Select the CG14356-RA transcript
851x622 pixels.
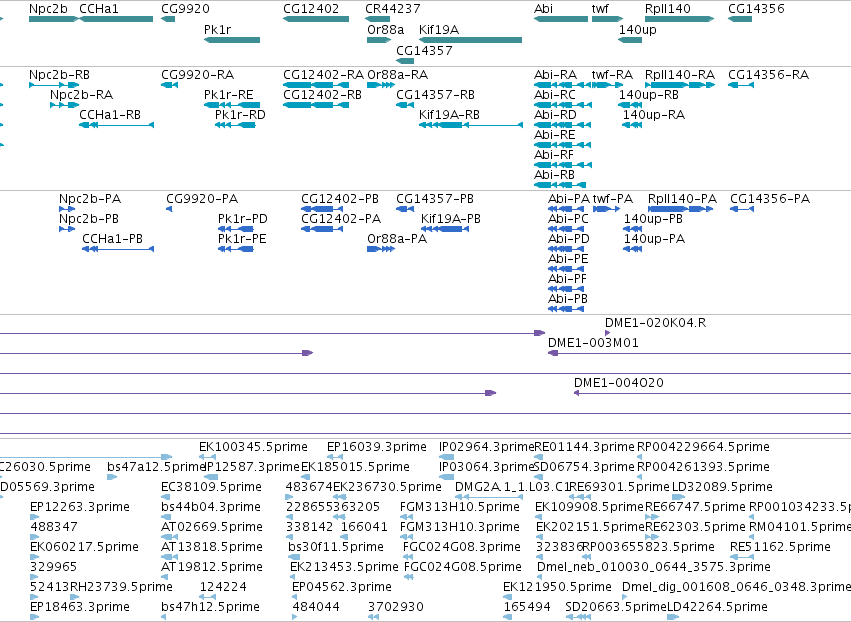741,85
